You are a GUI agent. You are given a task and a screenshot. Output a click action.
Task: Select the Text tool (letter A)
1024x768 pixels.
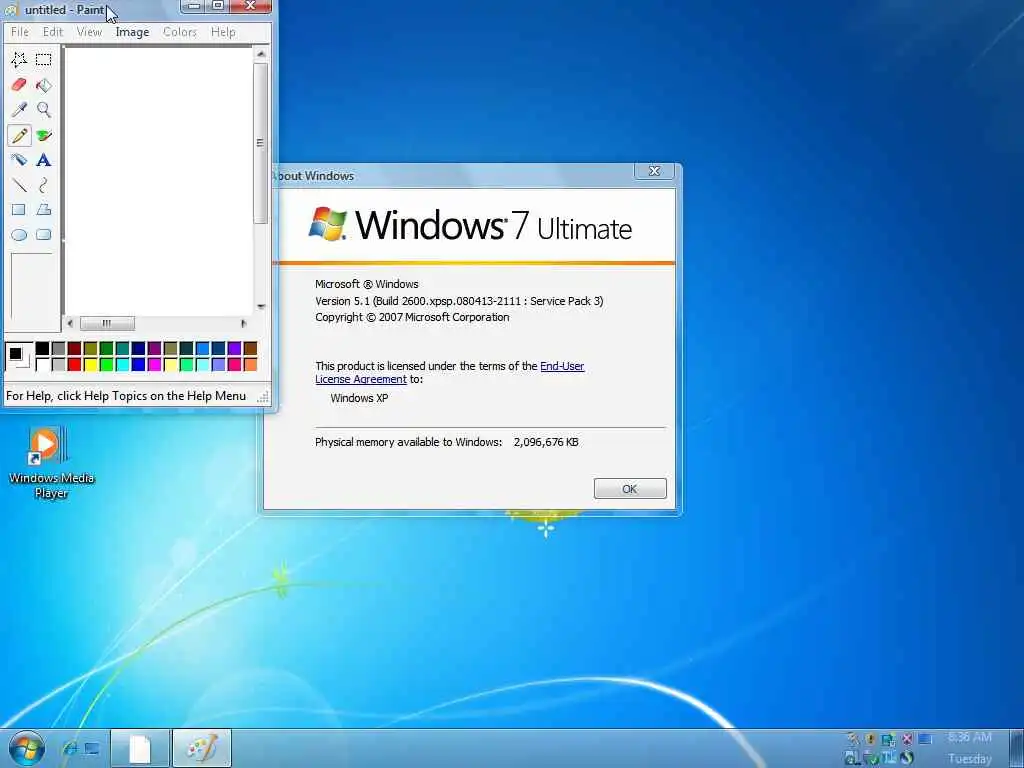pyautogui.click(x=44, y=160)
